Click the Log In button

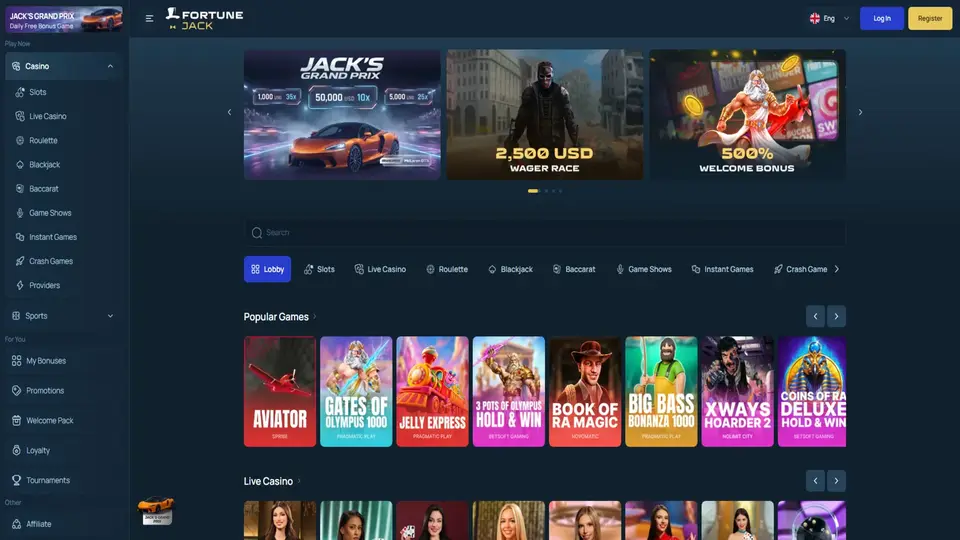click(x=882, y=18)
